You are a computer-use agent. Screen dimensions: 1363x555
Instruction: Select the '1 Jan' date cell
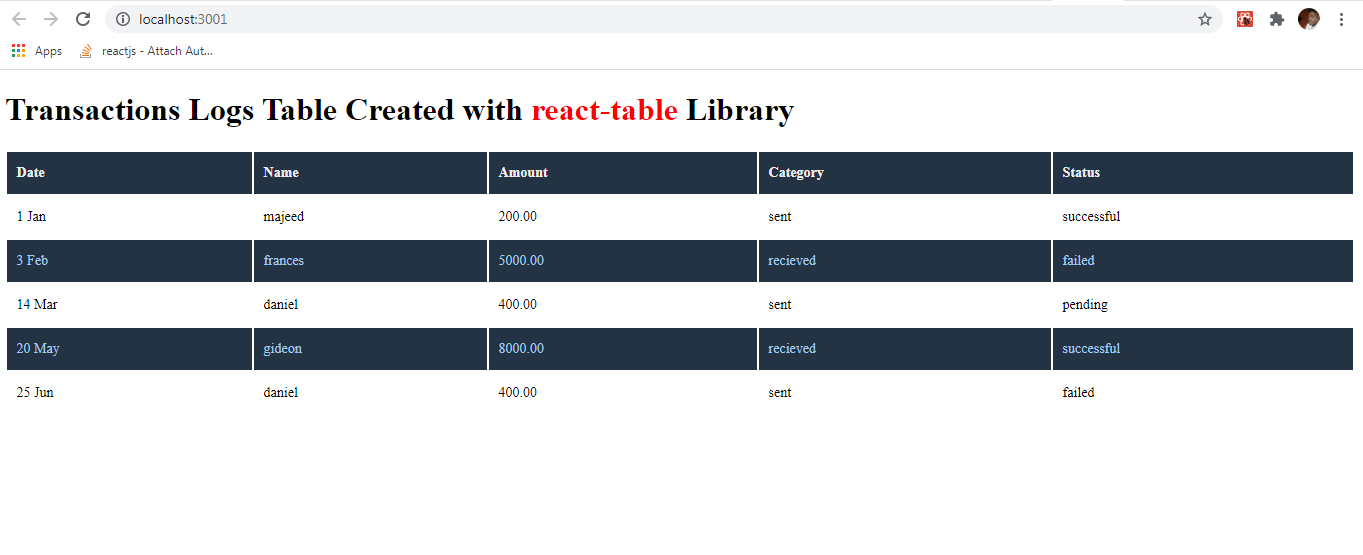(130, 217)
